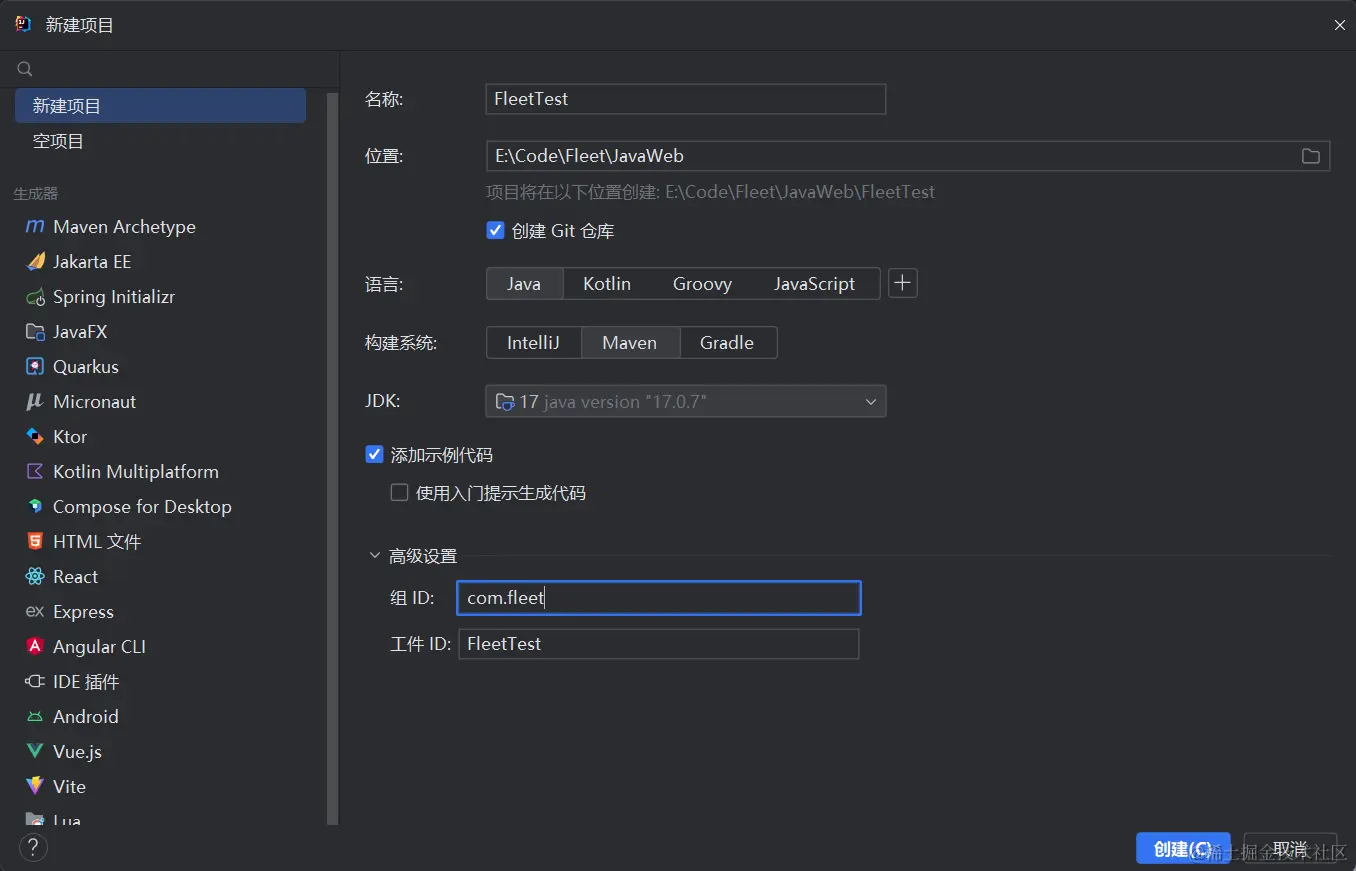Screen dimensions: 1356x871
Task: Click the 创建 button
Action: pos(1182,849)
